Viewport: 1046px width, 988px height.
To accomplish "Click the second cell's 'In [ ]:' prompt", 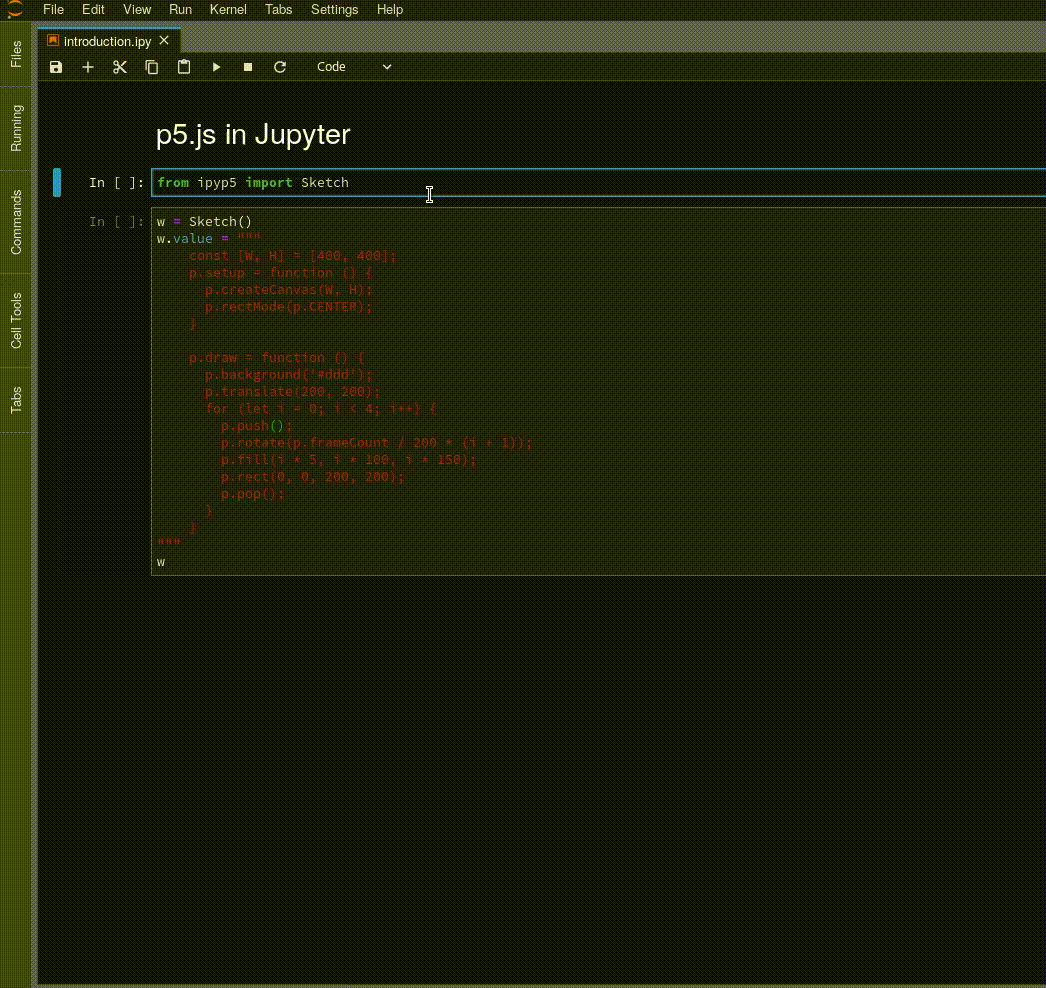I will click(x=116, y=221).
